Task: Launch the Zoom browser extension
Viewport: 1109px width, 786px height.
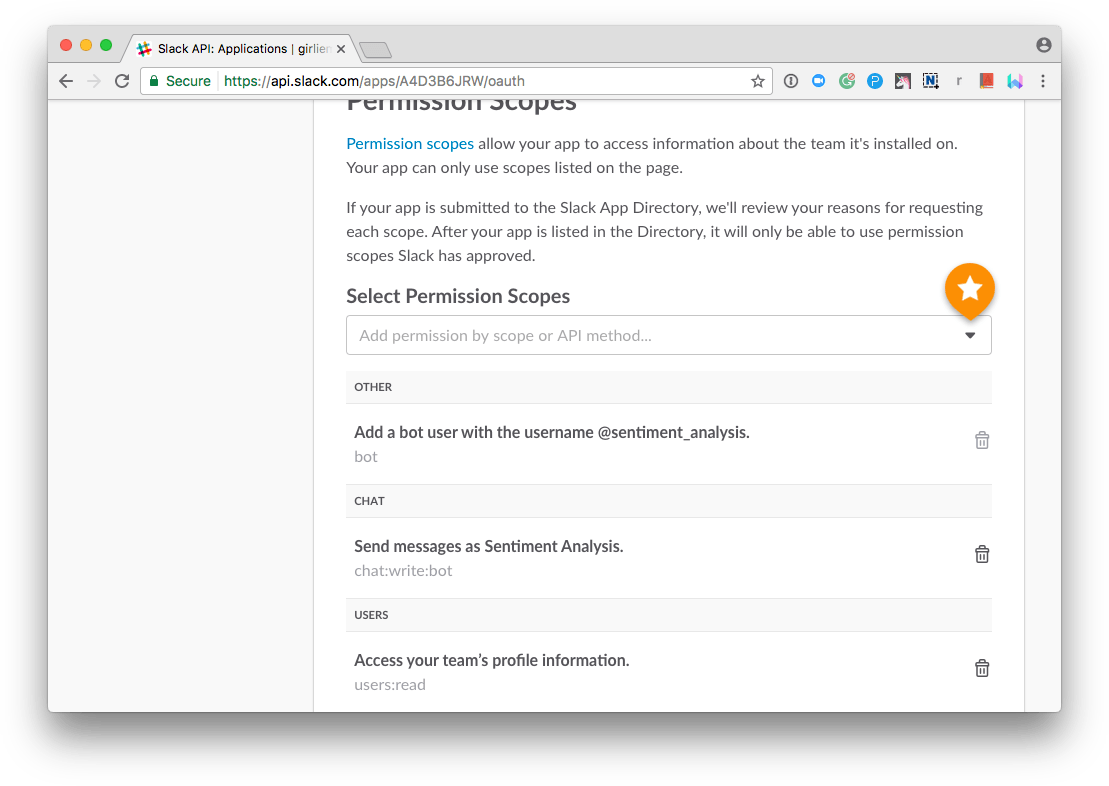Action: [x=818, y=81]
